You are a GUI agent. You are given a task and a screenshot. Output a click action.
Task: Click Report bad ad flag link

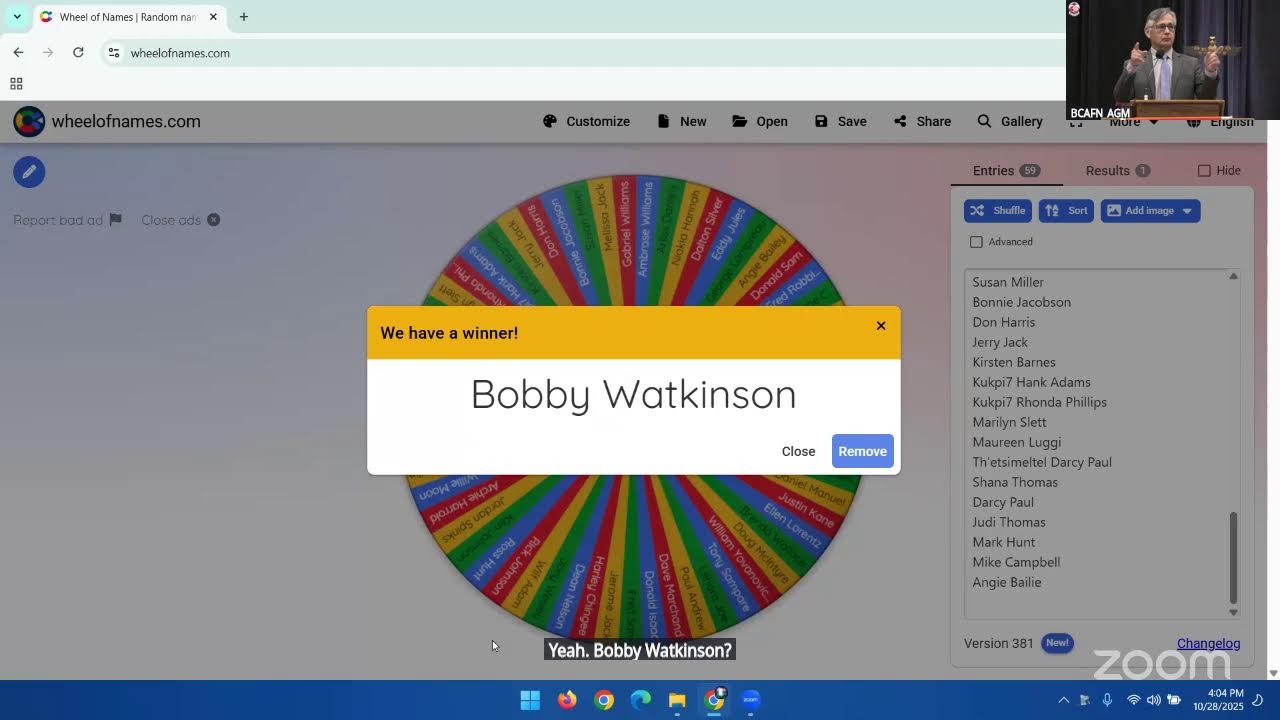67,220
